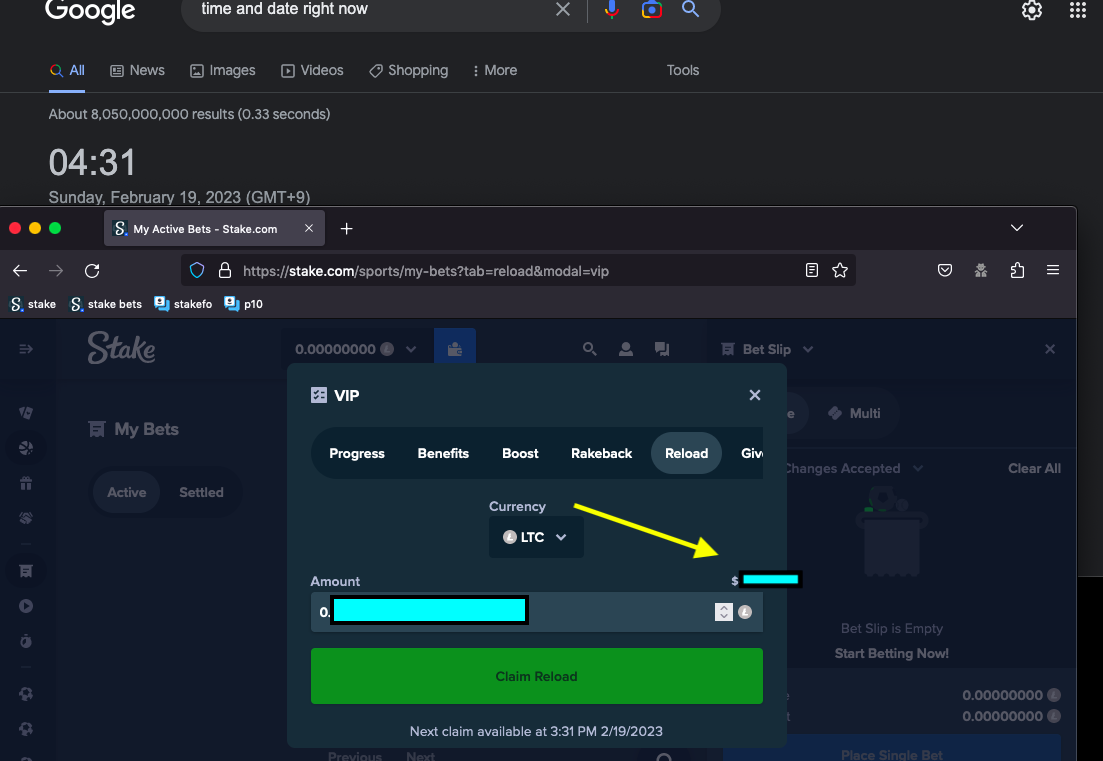Screen dimensions: 1103x761
Task: Show Settled bets tab
Action: 201,492
